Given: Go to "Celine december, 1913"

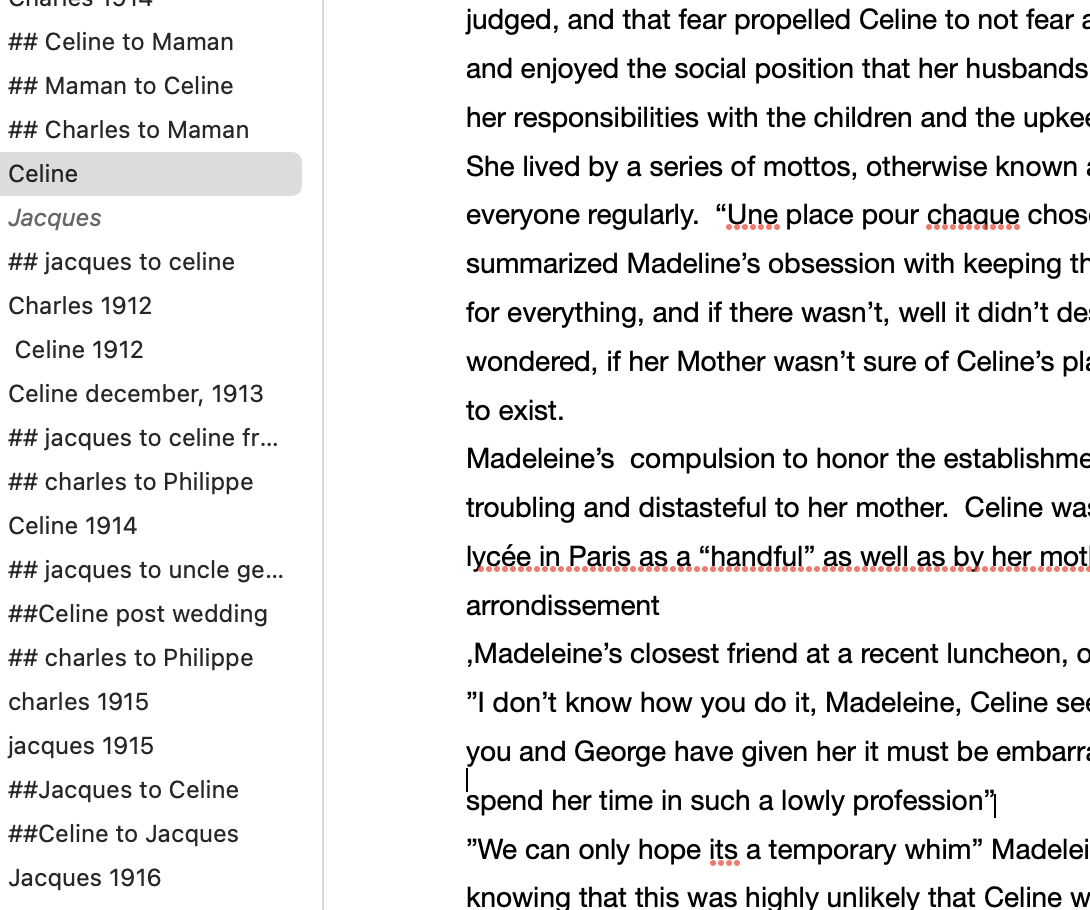Looking at the screenshot, I should [136, 394].
